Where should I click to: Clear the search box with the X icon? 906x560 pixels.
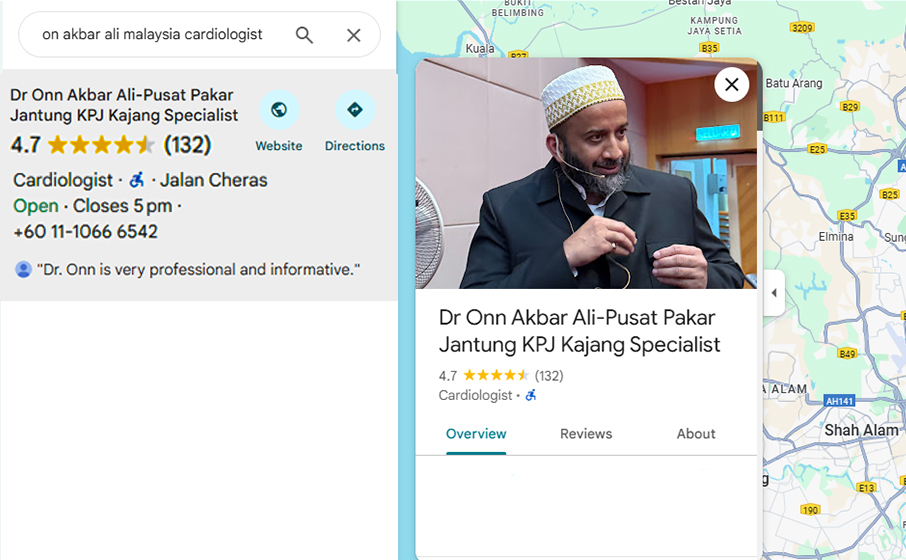tap(353, 35)
